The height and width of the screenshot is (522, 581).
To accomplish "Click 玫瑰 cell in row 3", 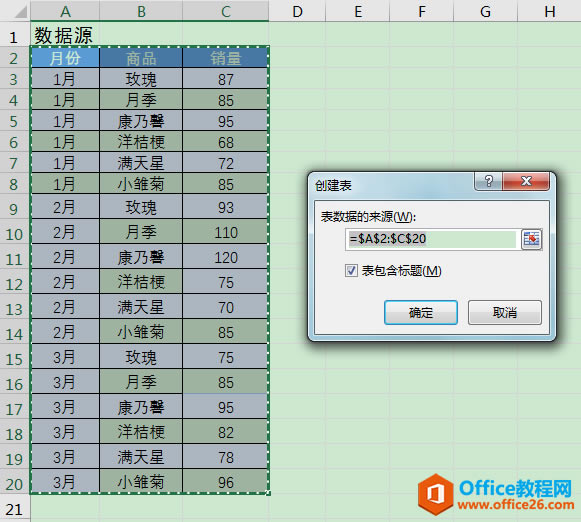I will click(x=141, y=79).
